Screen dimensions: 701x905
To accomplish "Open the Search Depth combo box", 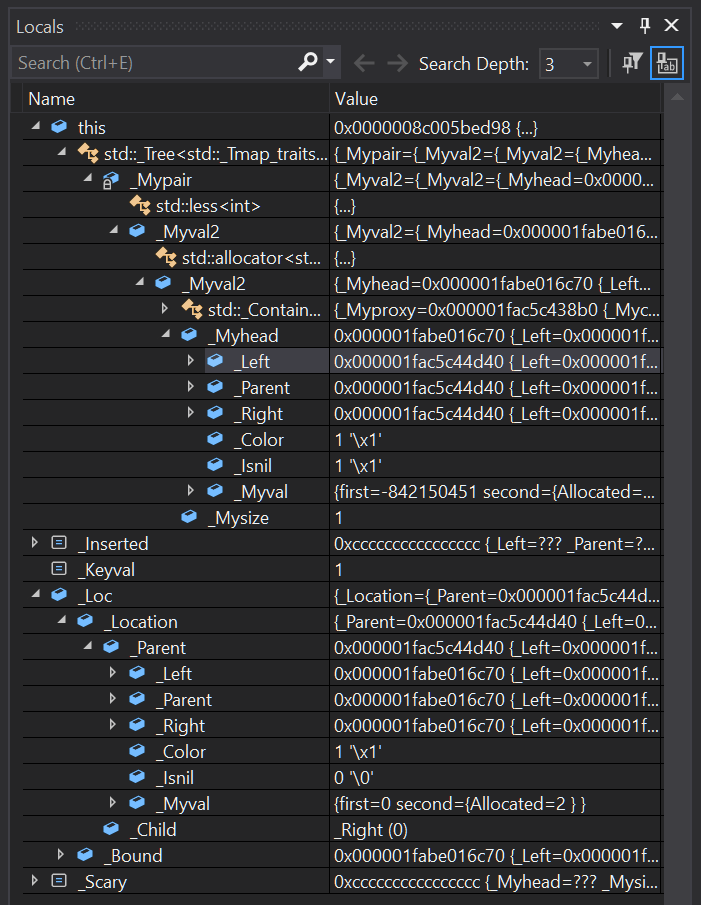I will pos(568,63).
